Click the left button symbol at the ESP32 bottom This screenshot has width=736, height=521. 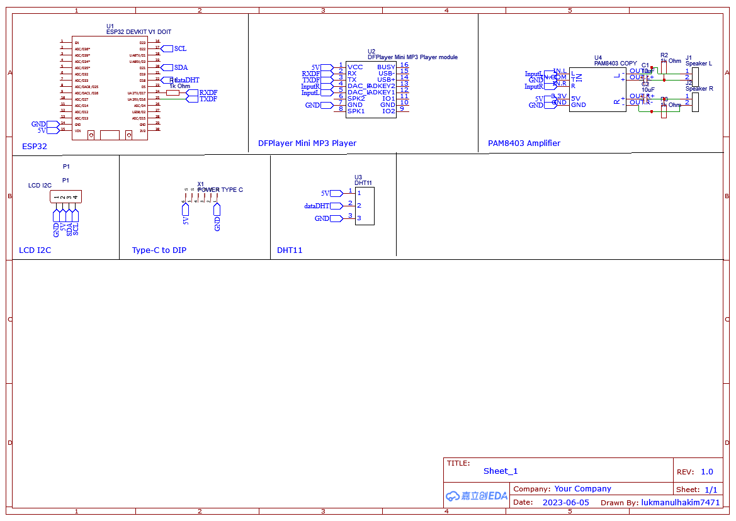pyautogui.click(x=91, y=135)
